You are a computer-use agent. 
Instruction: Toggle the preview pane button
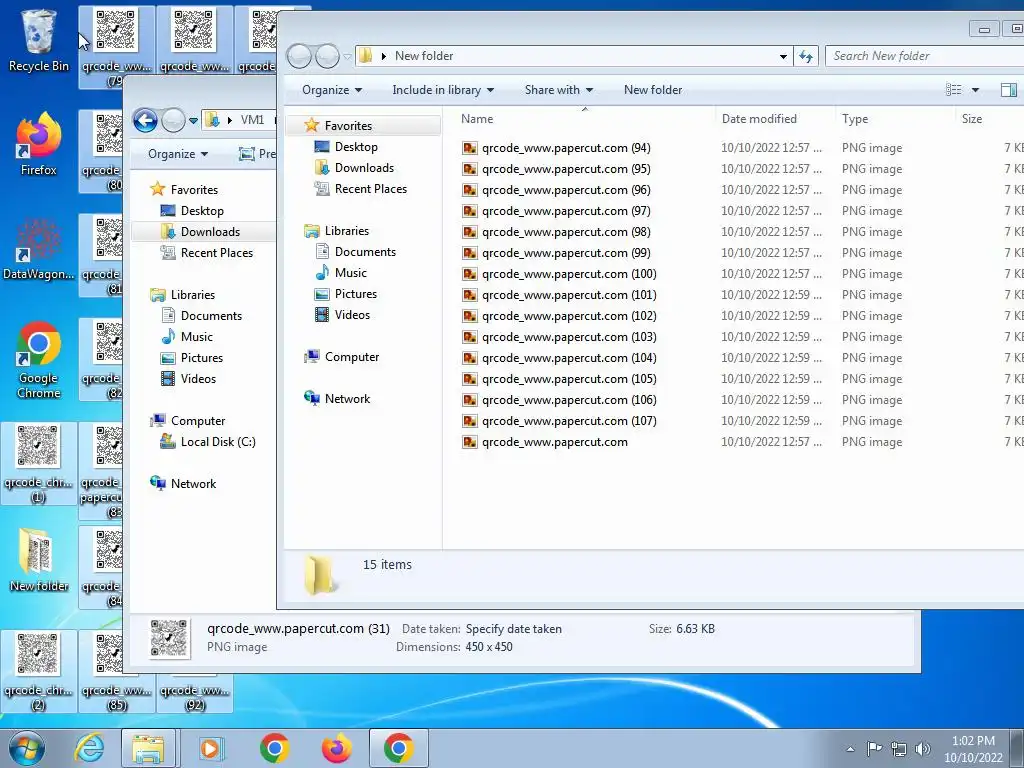pyautogui.click(x=1008, y=90)
